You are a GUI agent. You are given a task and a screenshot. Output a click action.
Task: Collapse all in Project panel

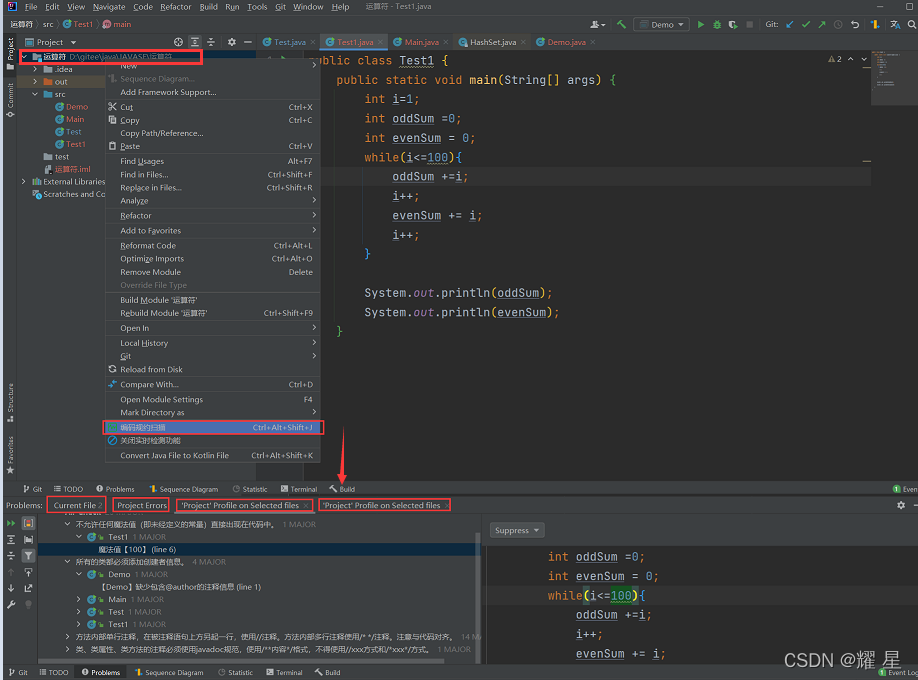(211, 42)
